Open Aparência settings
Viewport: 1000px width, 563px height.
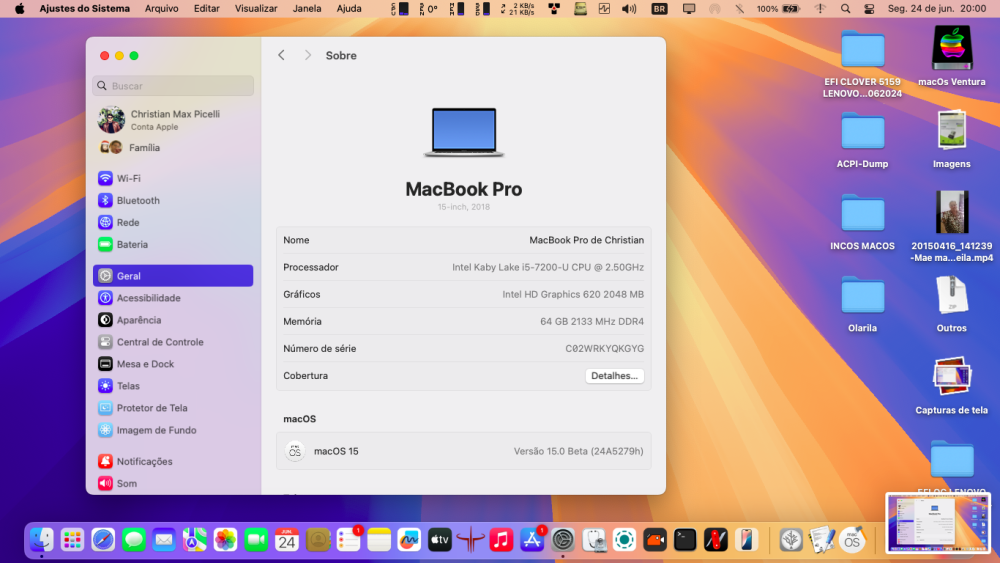(x=173, y=320)
